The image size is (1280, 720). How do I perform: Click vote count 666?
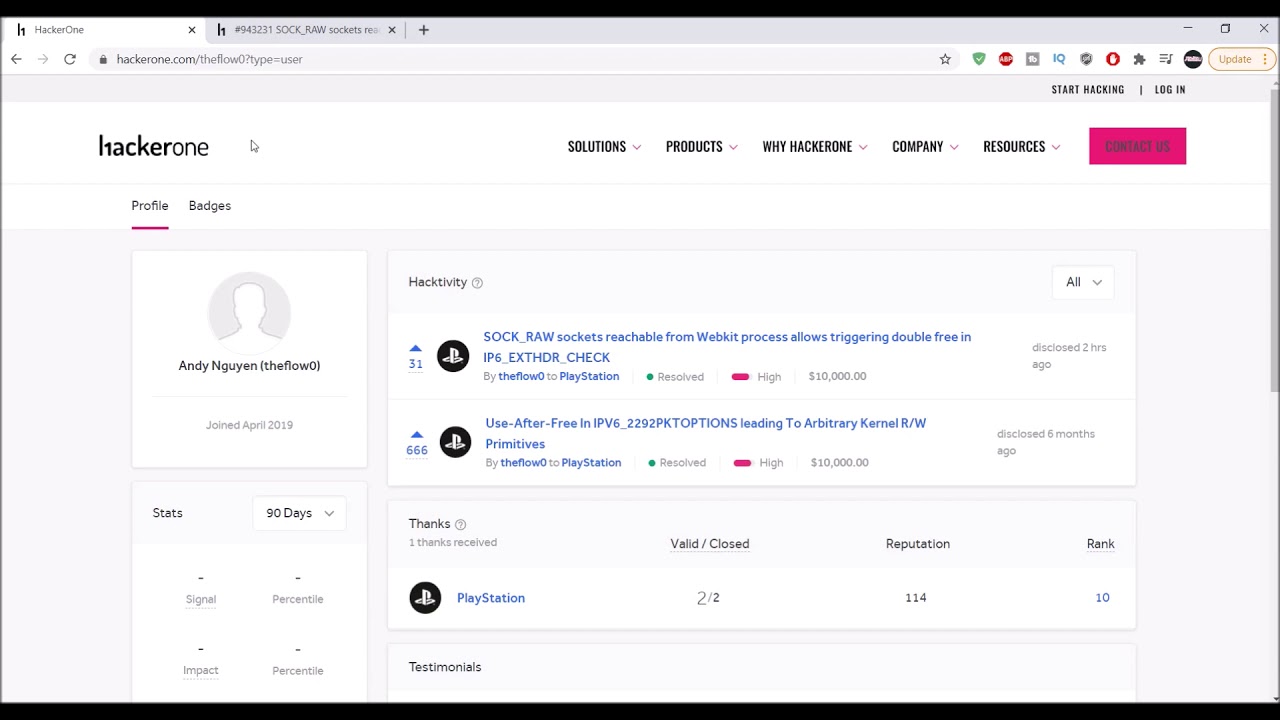pos(417,451)
